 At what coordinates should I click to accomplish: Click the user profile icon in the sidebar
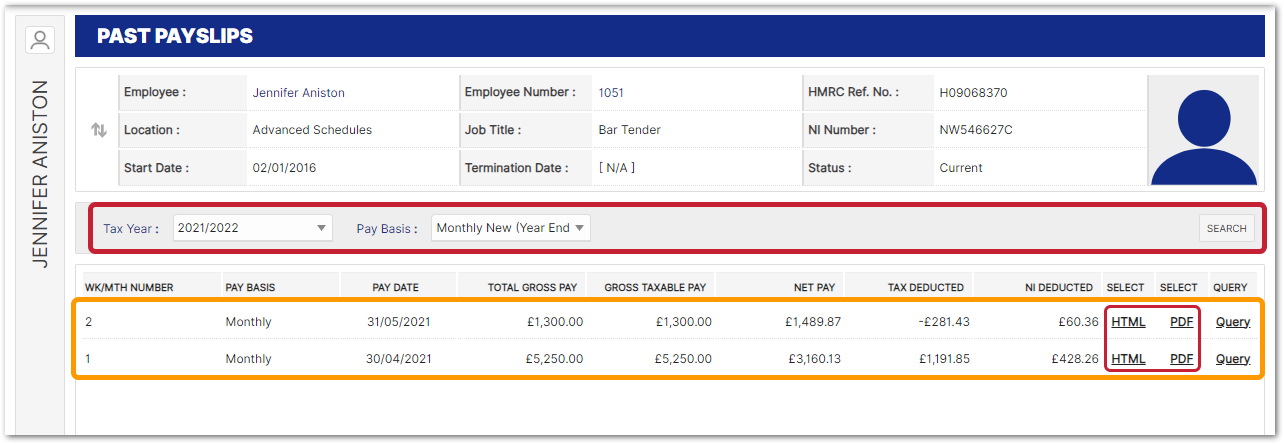click(40, 40)
